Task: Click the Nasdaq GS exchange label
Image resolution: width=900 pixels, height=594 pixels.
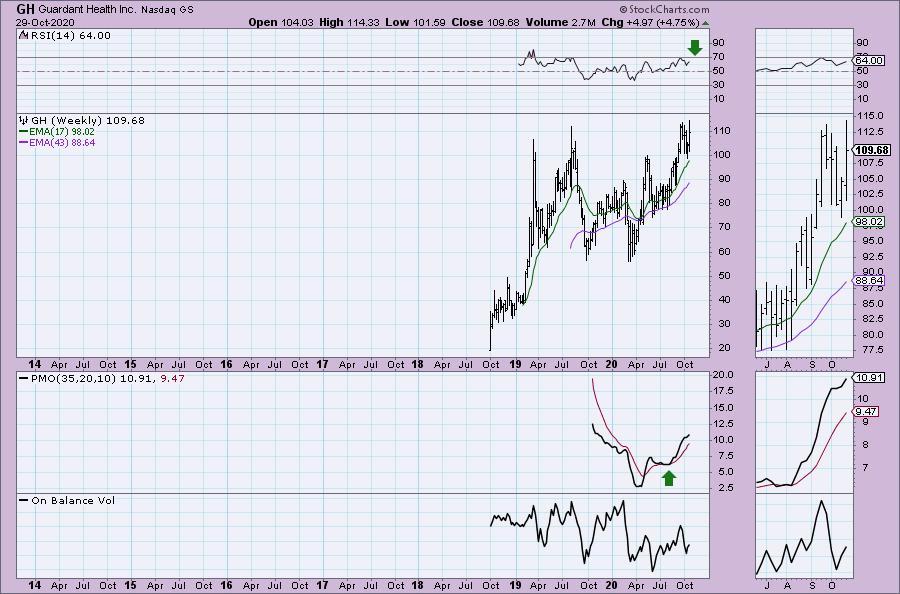Action: point(167,10)
